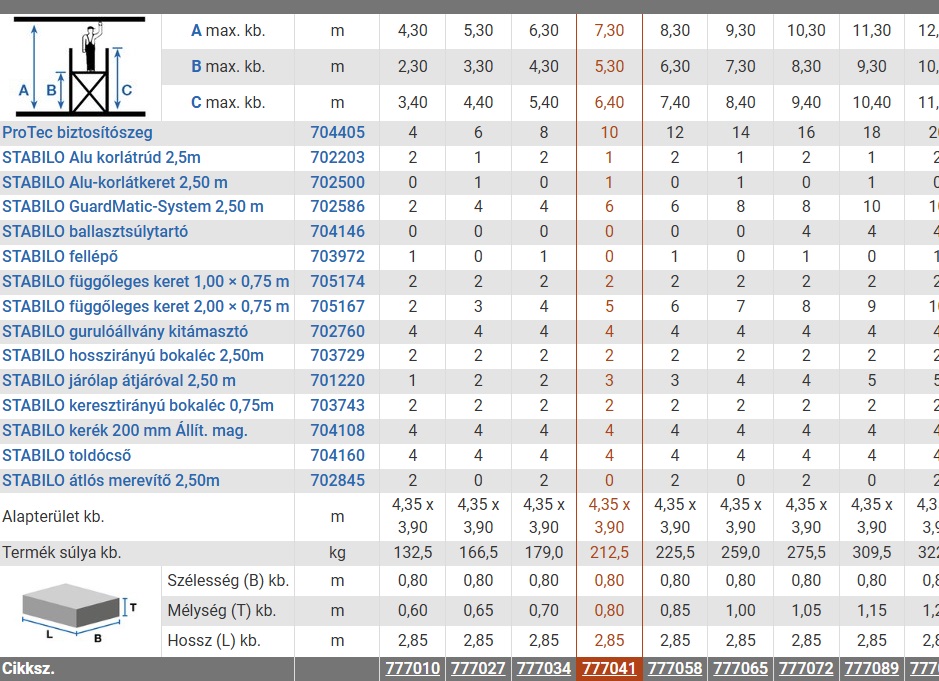Select the product weight value 166,5
Screen dimensions: 939x681
pyautogui.click(x=478, y=552)
